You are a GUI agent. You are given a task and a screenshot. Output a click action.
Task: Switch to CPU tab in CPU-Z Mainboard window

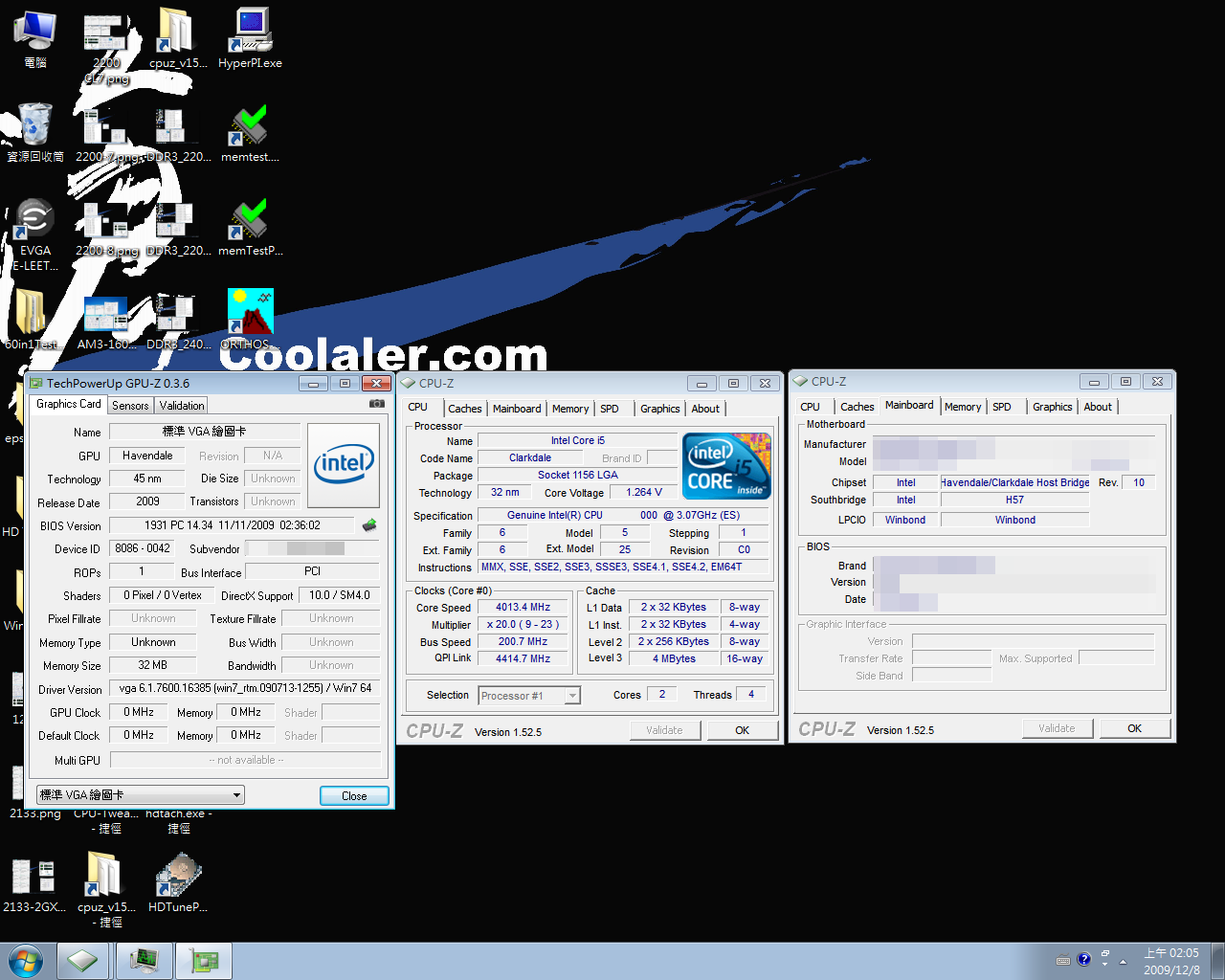click(810, 407)
